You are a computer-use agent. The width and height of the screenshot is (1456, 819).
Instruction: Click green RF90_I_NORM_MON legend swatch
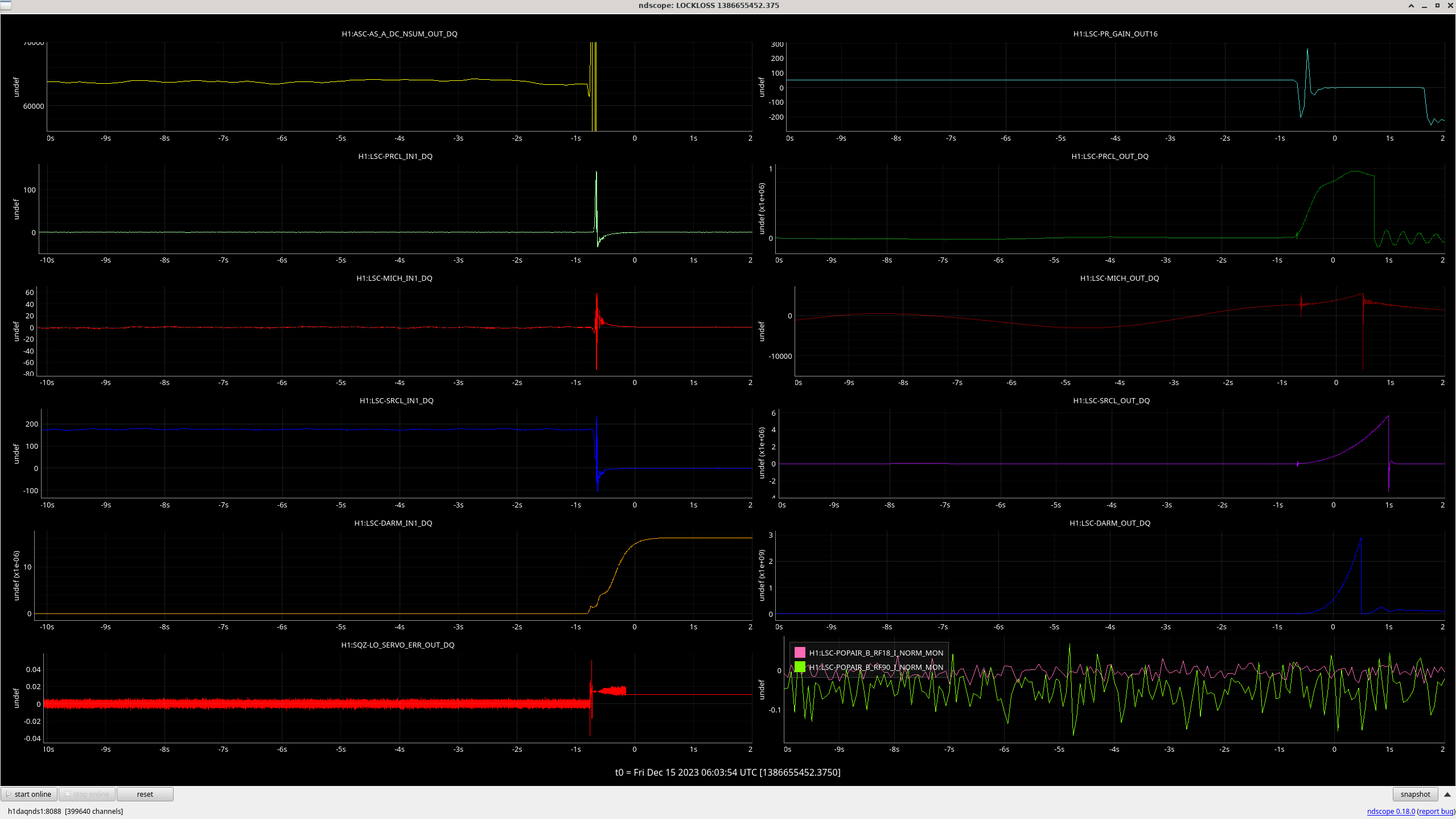(x=800, y=667)
